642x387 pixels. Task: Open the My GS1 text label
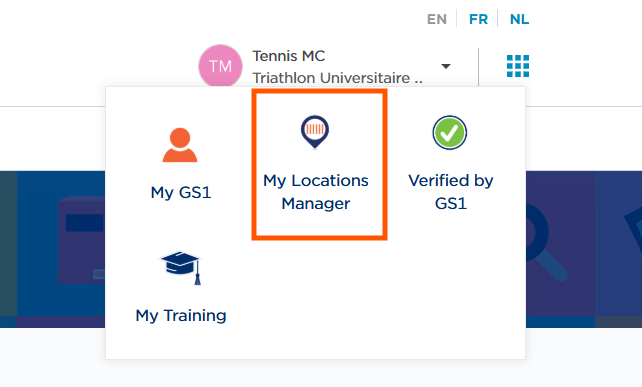click(181, 192)
